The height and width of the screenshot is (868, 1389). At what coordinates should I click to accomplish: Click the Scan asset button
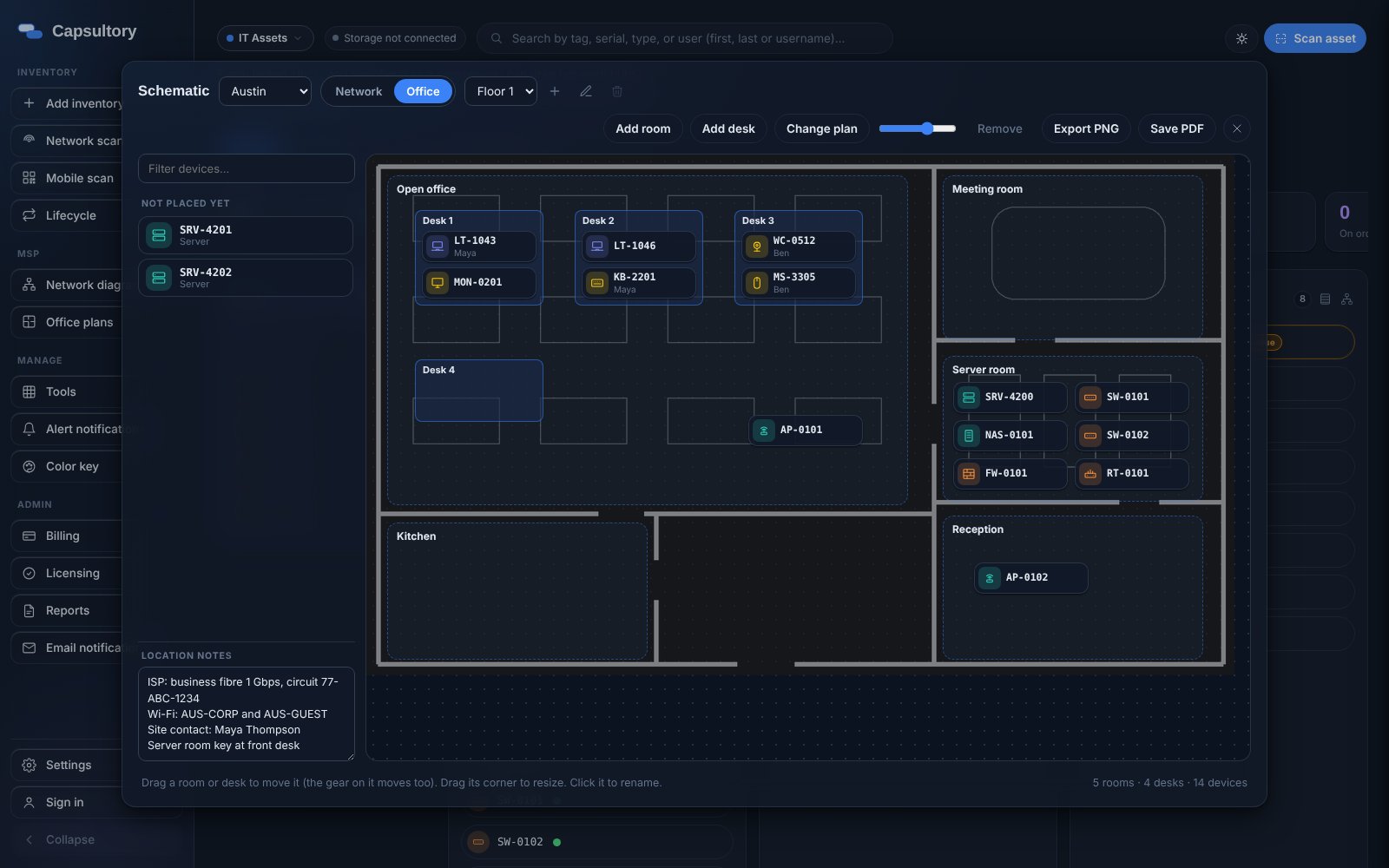coord(1315,38)
